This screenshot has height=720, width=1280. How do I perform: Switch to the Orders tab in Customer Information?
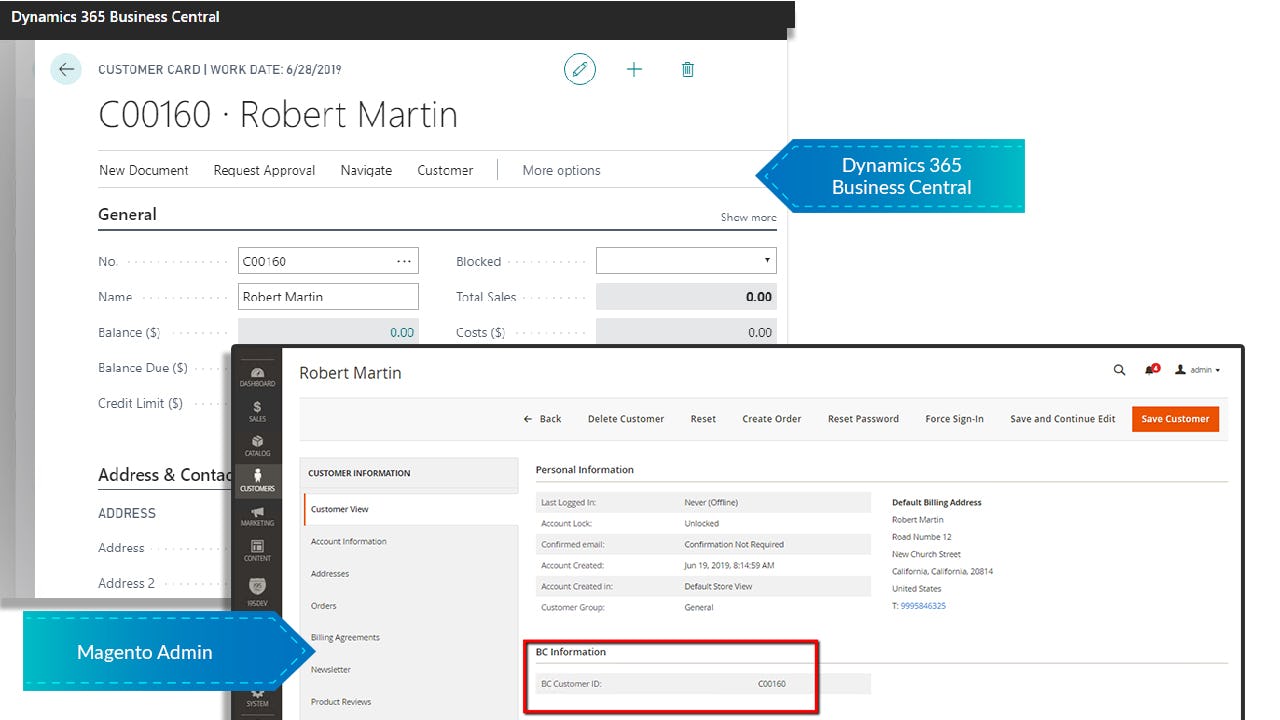coord(323,605)
